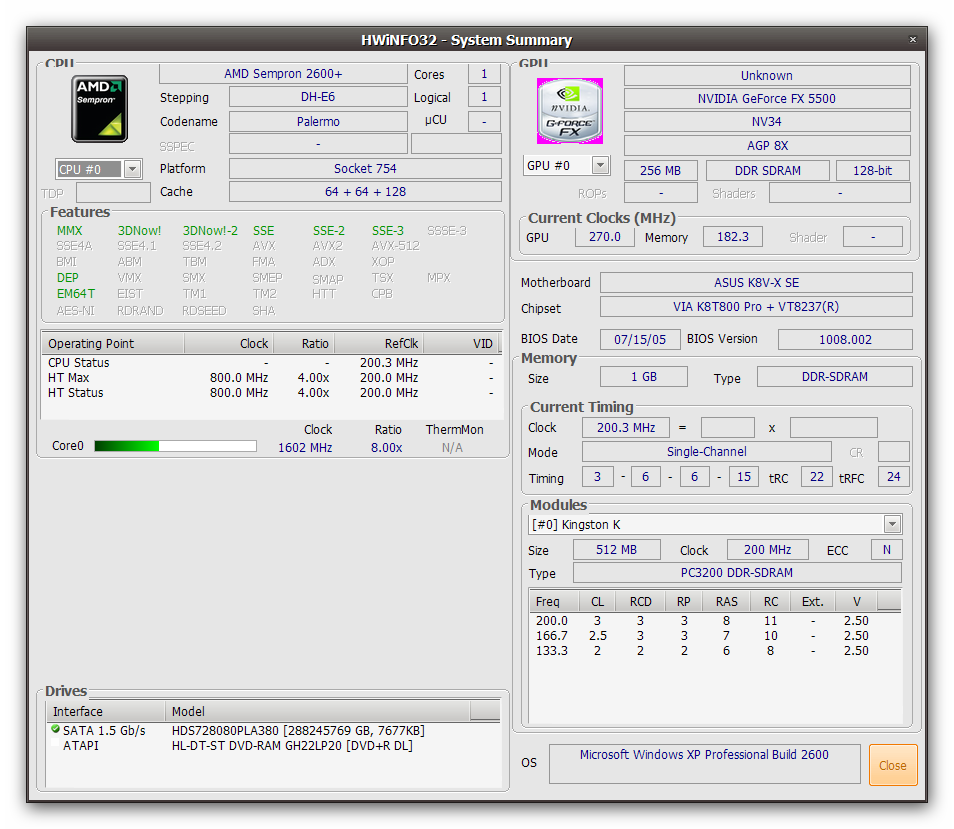
Task: Click the PC3200 DDR-SDRAM module type field
Action: tap(737, 573)
